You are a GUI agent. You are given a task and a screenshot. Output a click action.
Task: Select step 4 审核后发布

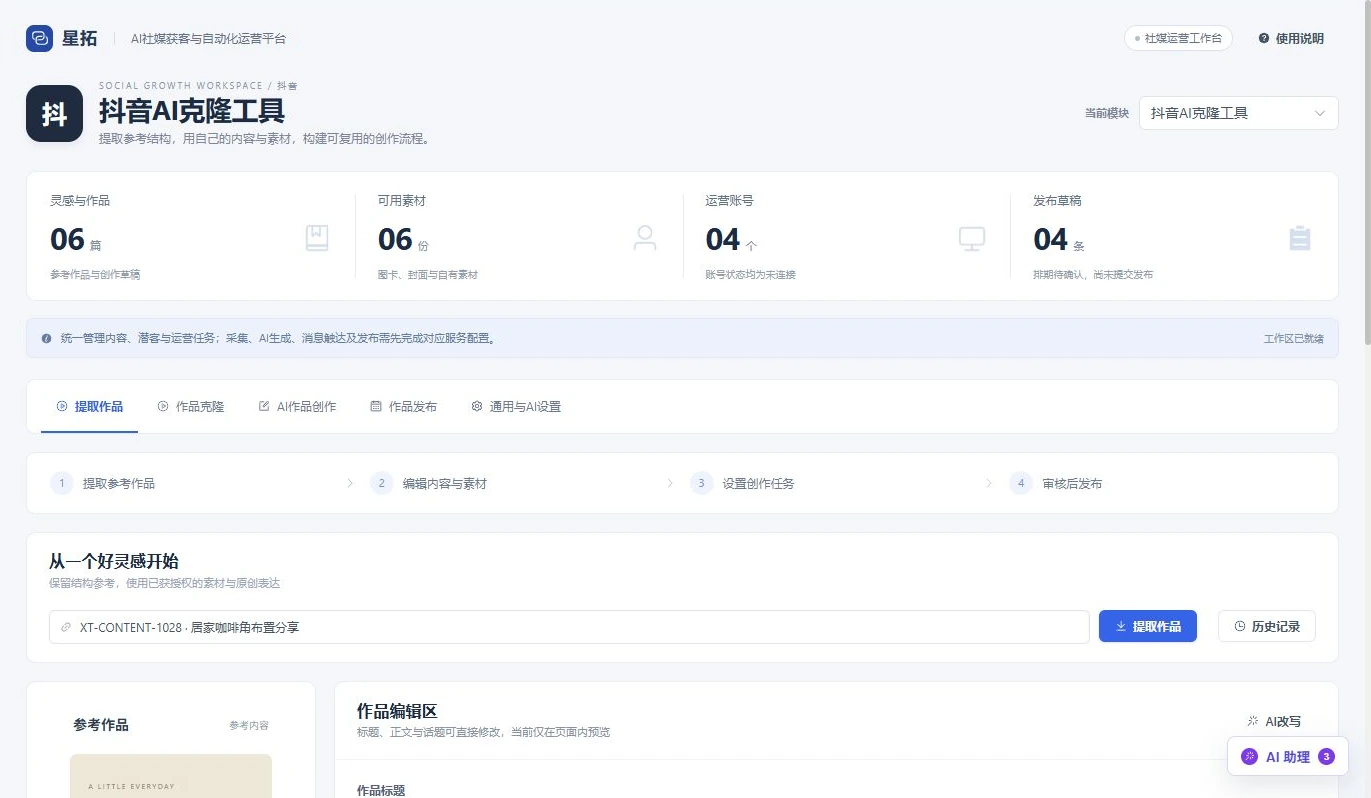[1056, 483]
